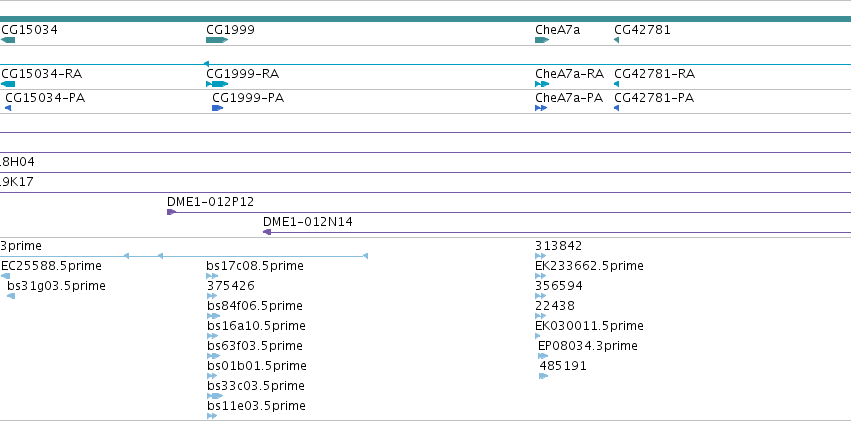Select the CheA7a gene arrow glyph
This screenshot has height=421, width=851.
pos(542,40)
